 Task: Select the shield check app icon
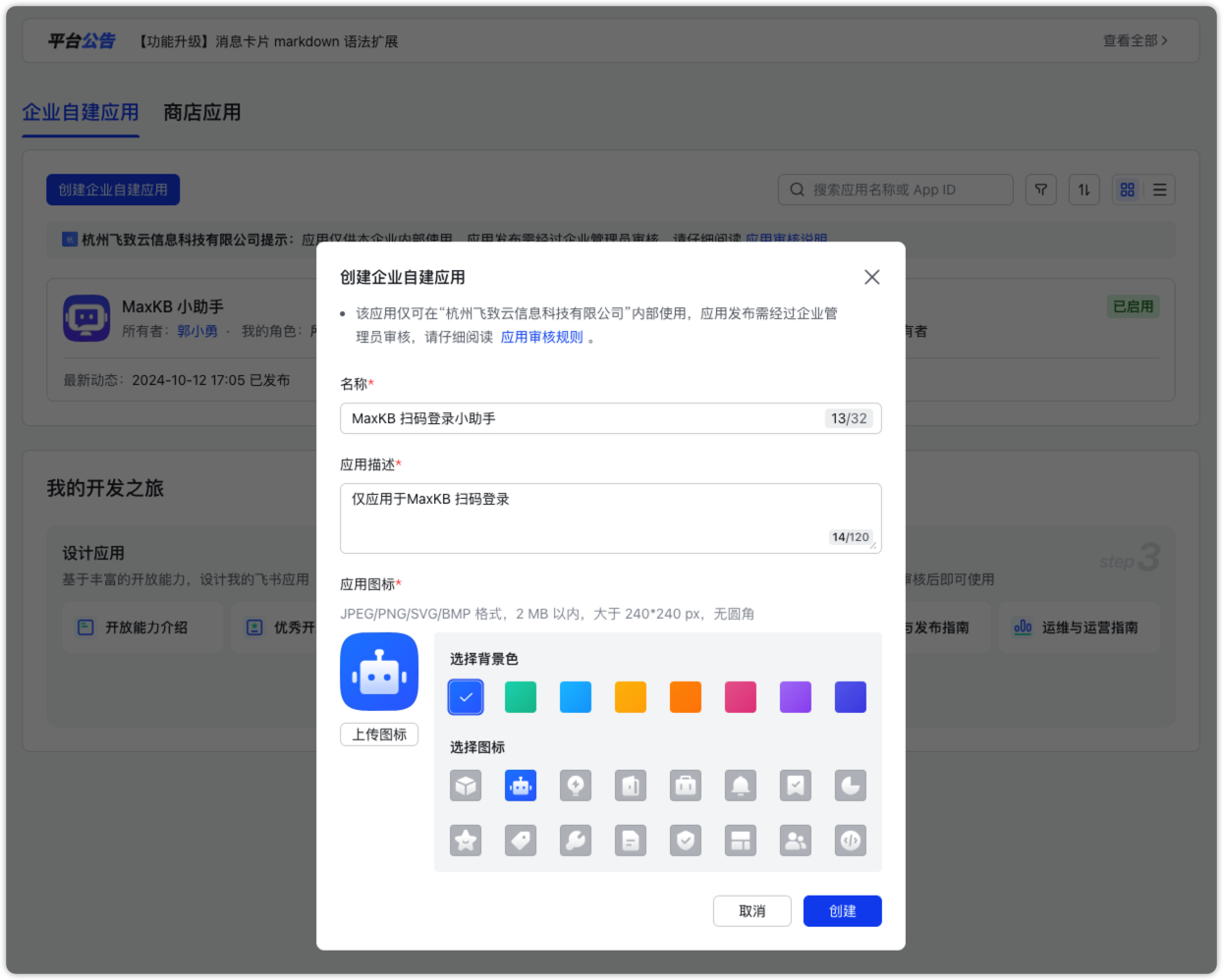click(x=686, y=841)
